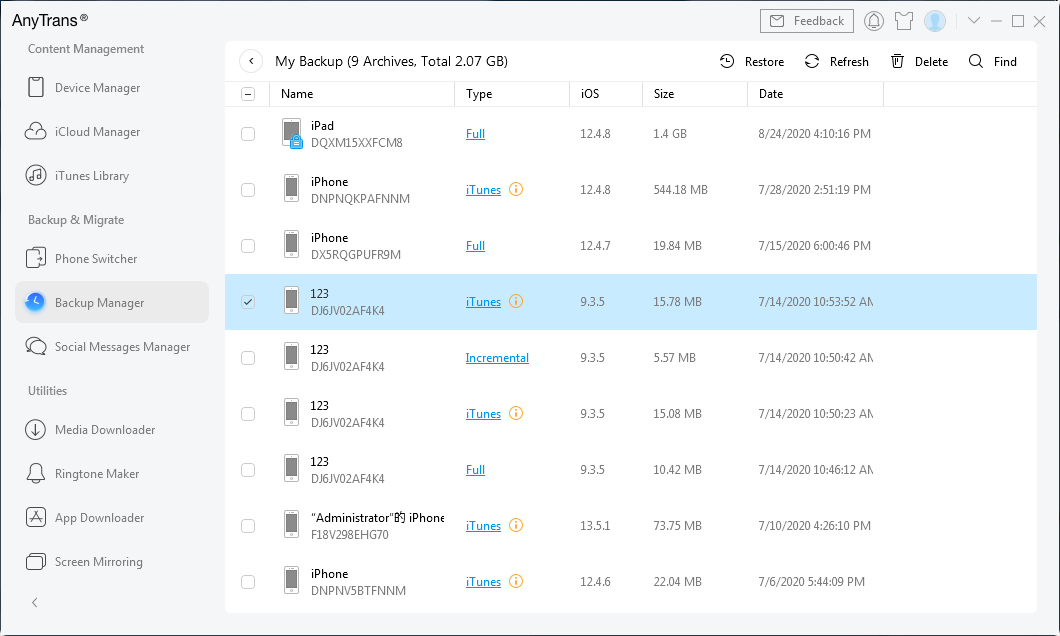Open App Downloader utility
Viewport: 1060px width, 636px height.
point(112,518)
